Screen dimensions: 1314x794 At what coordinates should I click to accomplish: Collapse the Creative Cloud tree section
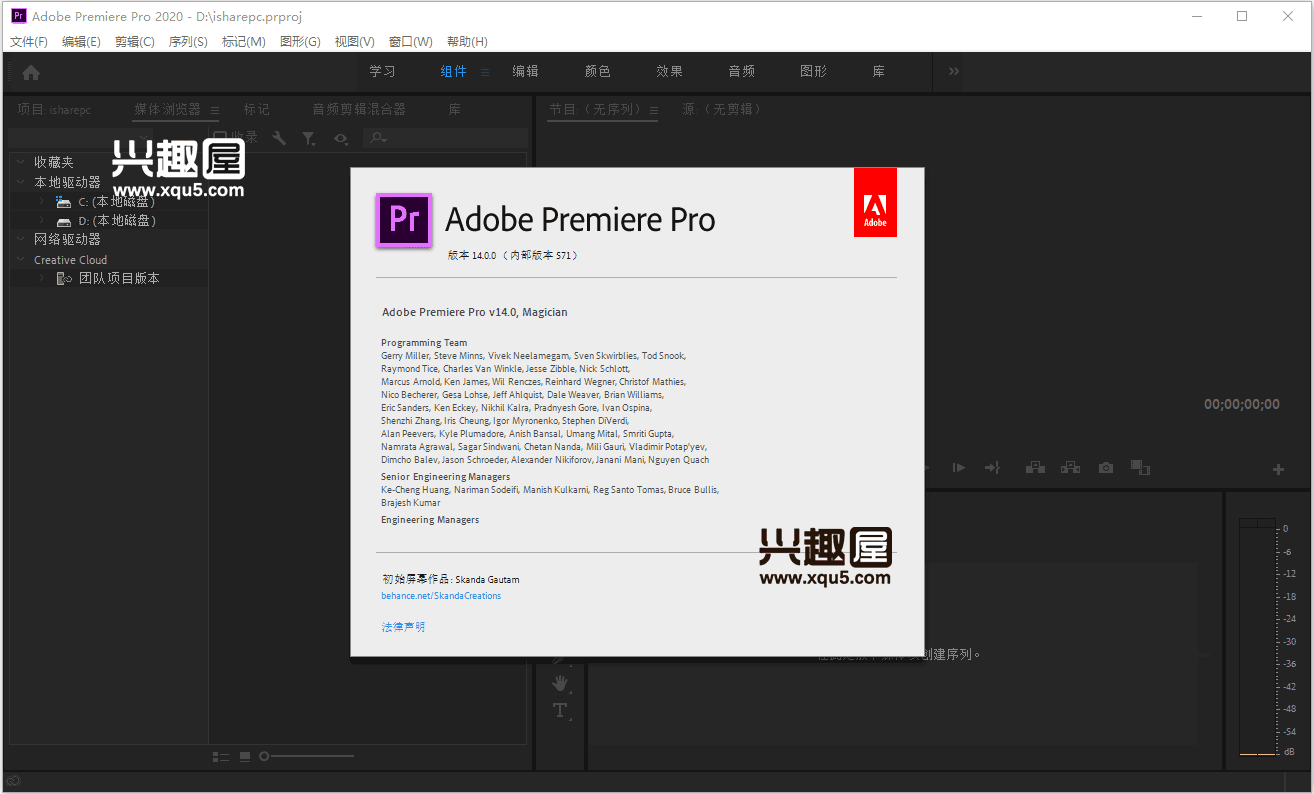coord(21,260)
